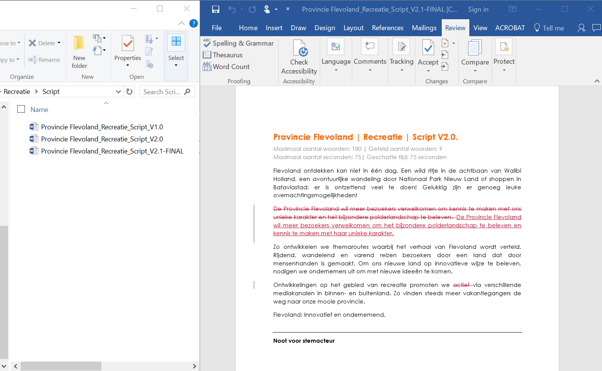
Task: Open the Thesaurus tool
Action: click(223, 55)
